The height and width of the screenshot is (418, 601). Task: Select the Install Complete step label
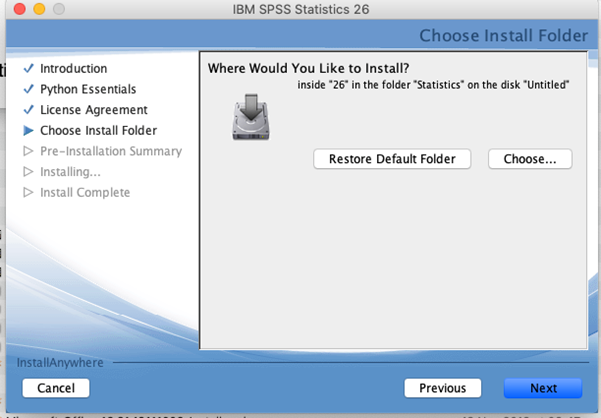[85, 193]
